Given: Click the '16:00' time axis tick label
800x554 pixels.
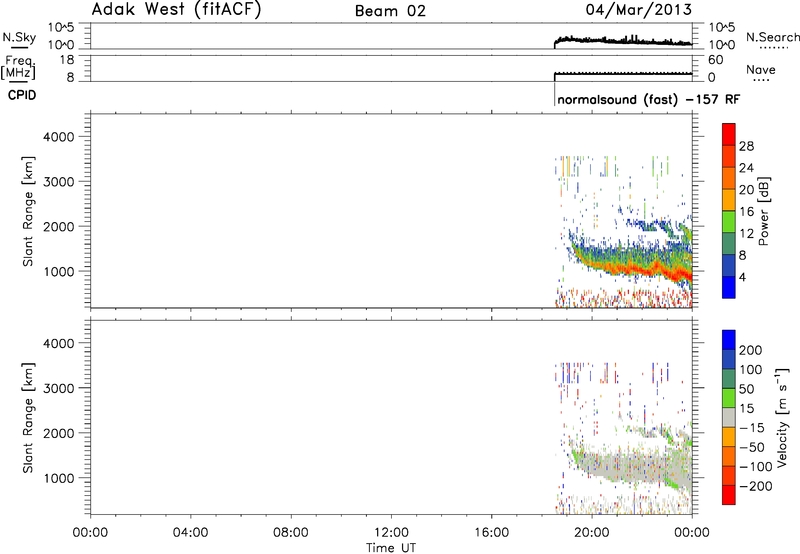Looking at the screenshot, I should click(x=491, y=533).
